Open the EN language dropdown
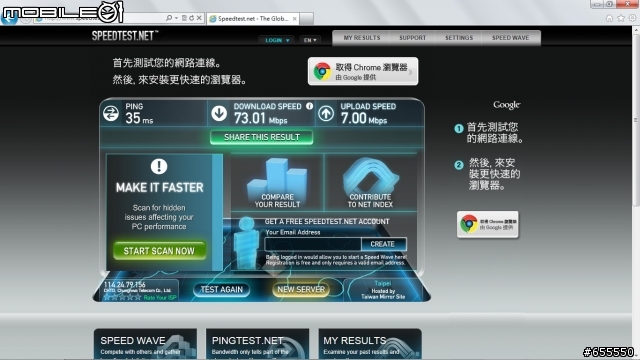Viewport: 640px width, 360px height. click(310, 40)
